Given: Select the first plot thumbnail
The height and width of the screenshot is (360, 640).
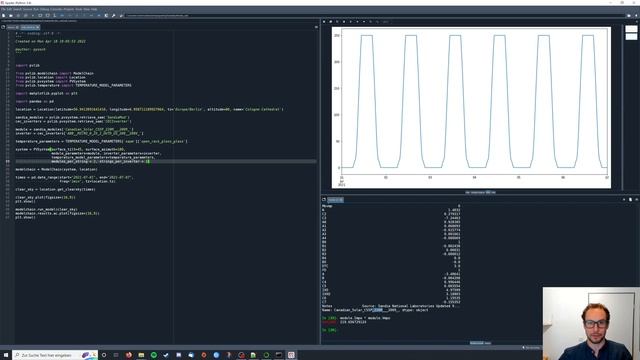Looking at the screenshot, I should [631, 29].
